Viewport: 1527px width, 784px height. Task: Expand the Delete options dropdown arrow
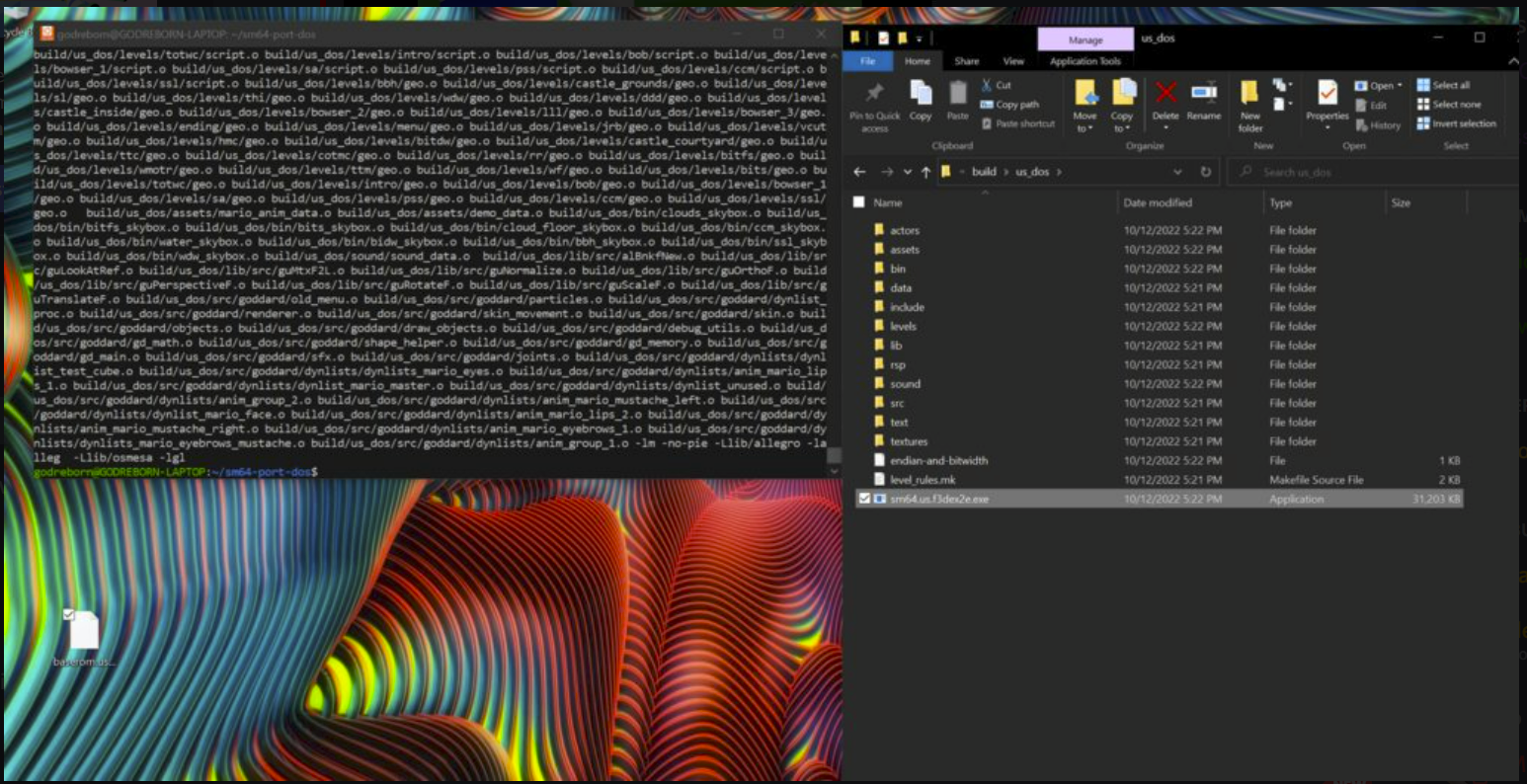pyautogui.click(x=1165, y=126)
